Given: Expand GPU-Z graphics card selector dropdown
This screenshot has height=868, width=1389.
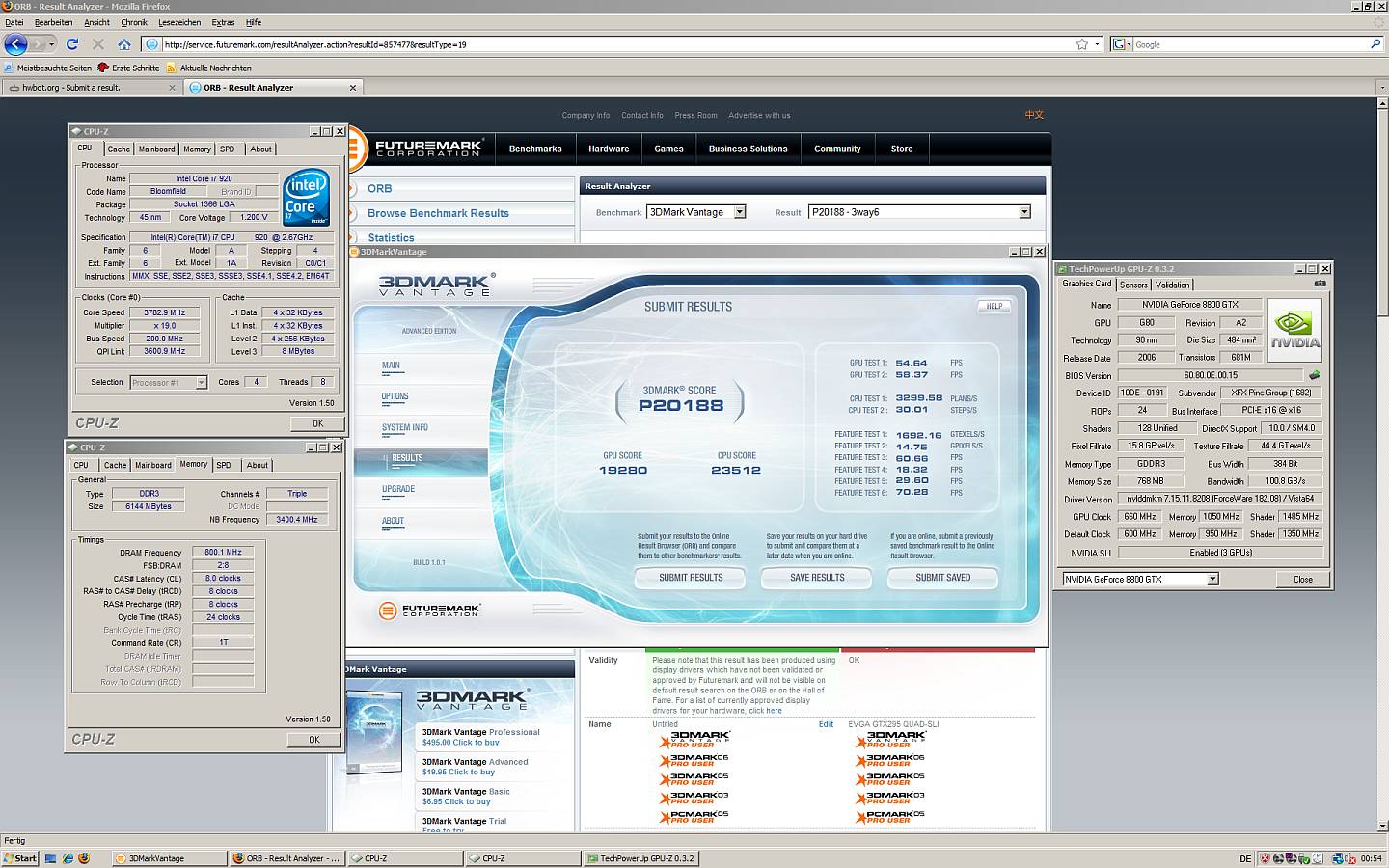Looking at the screenshot, I should pos(1212,579).
